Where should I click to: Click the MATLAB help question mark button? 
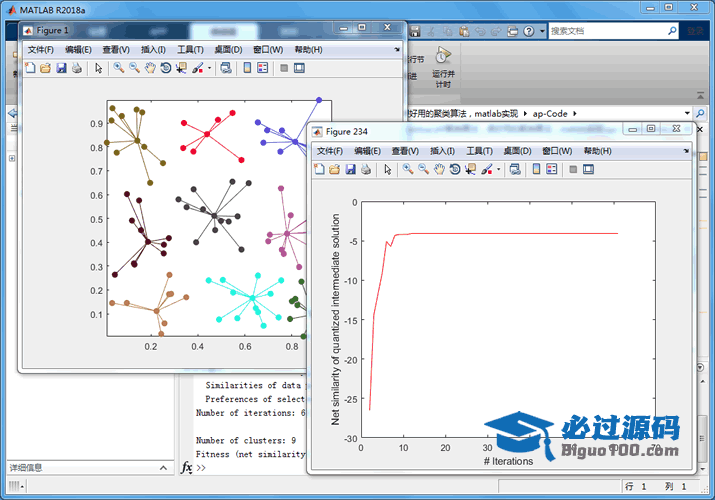[528, 31]
